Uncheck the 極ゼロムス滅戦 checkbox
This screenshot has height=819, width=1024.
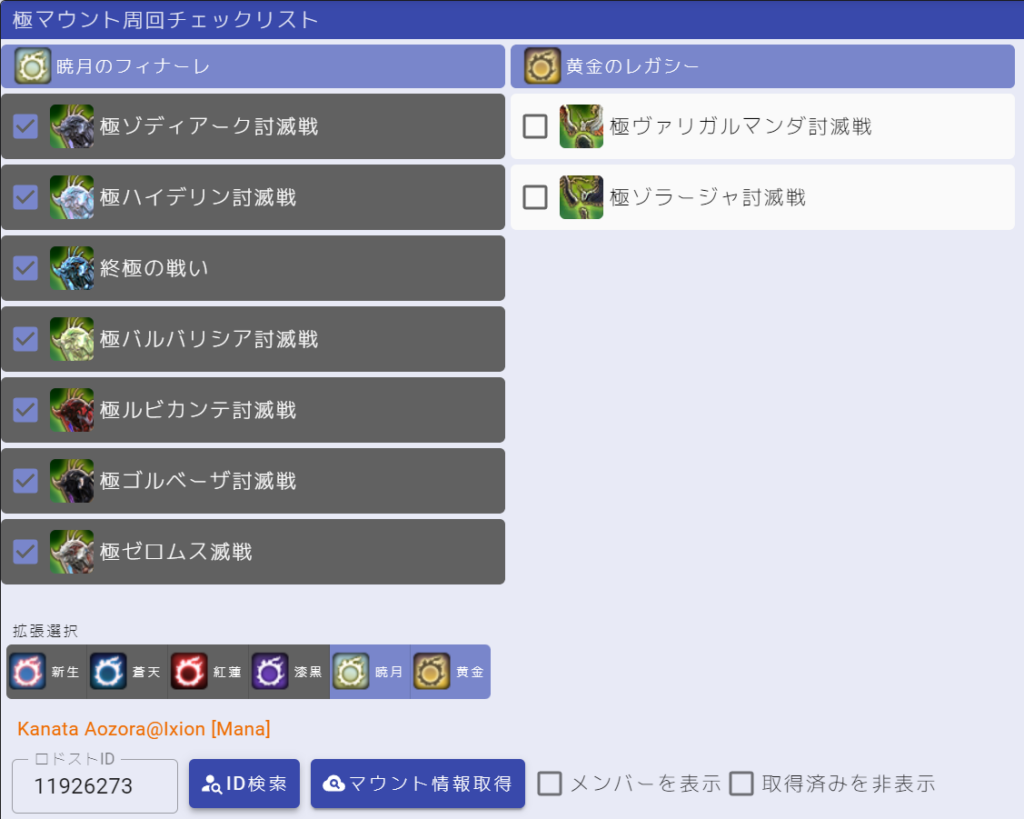(x=26, y=552)
